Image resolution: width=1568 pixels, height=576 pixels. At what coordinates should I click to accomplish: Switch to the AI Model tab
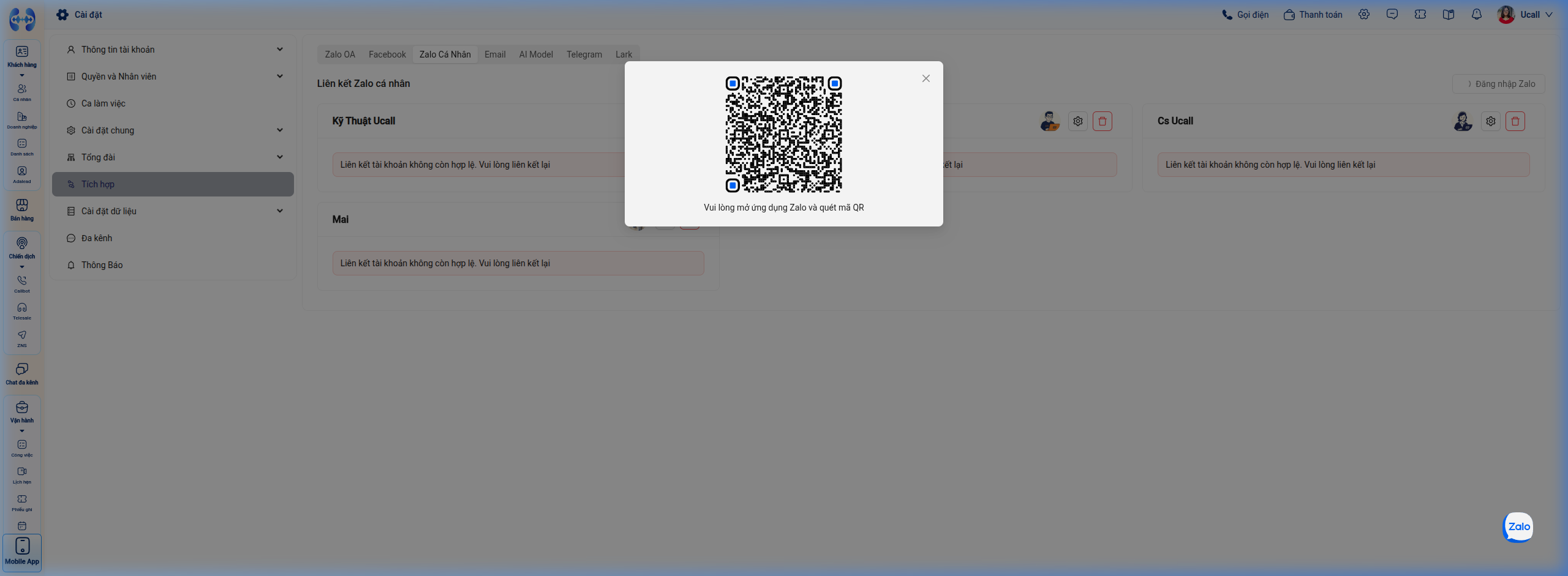[536, 54]
